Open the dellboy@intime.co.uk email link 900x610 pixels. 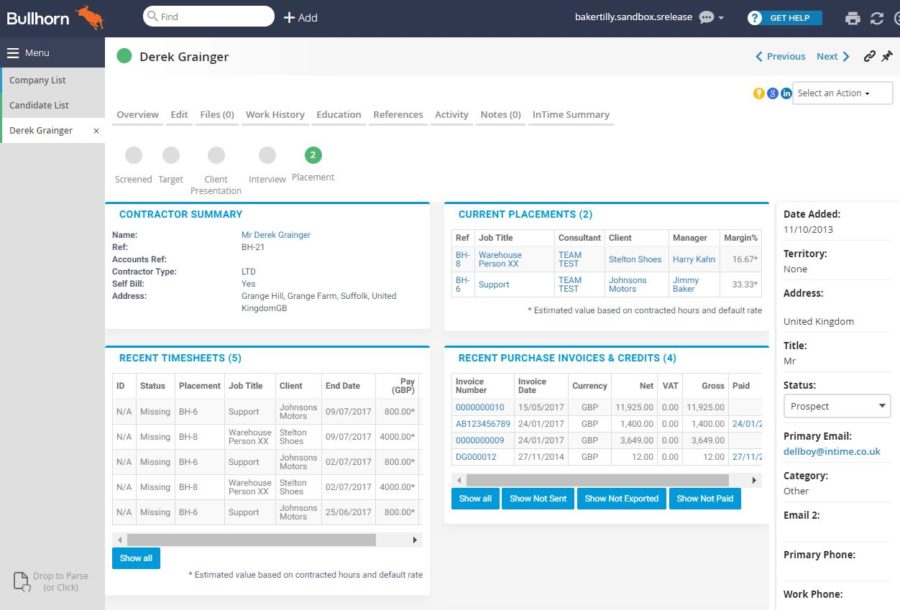(831, 451)
